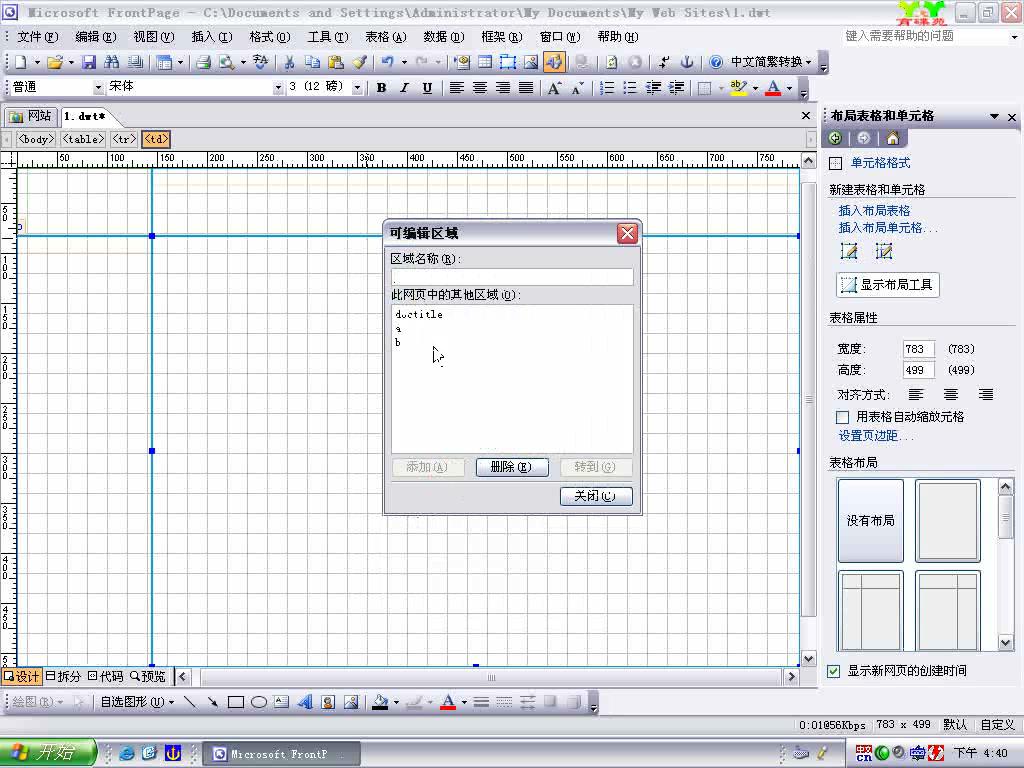Switch to the 网站 tab
Viewport: 1024px width, 768px height.
(30, 116)
